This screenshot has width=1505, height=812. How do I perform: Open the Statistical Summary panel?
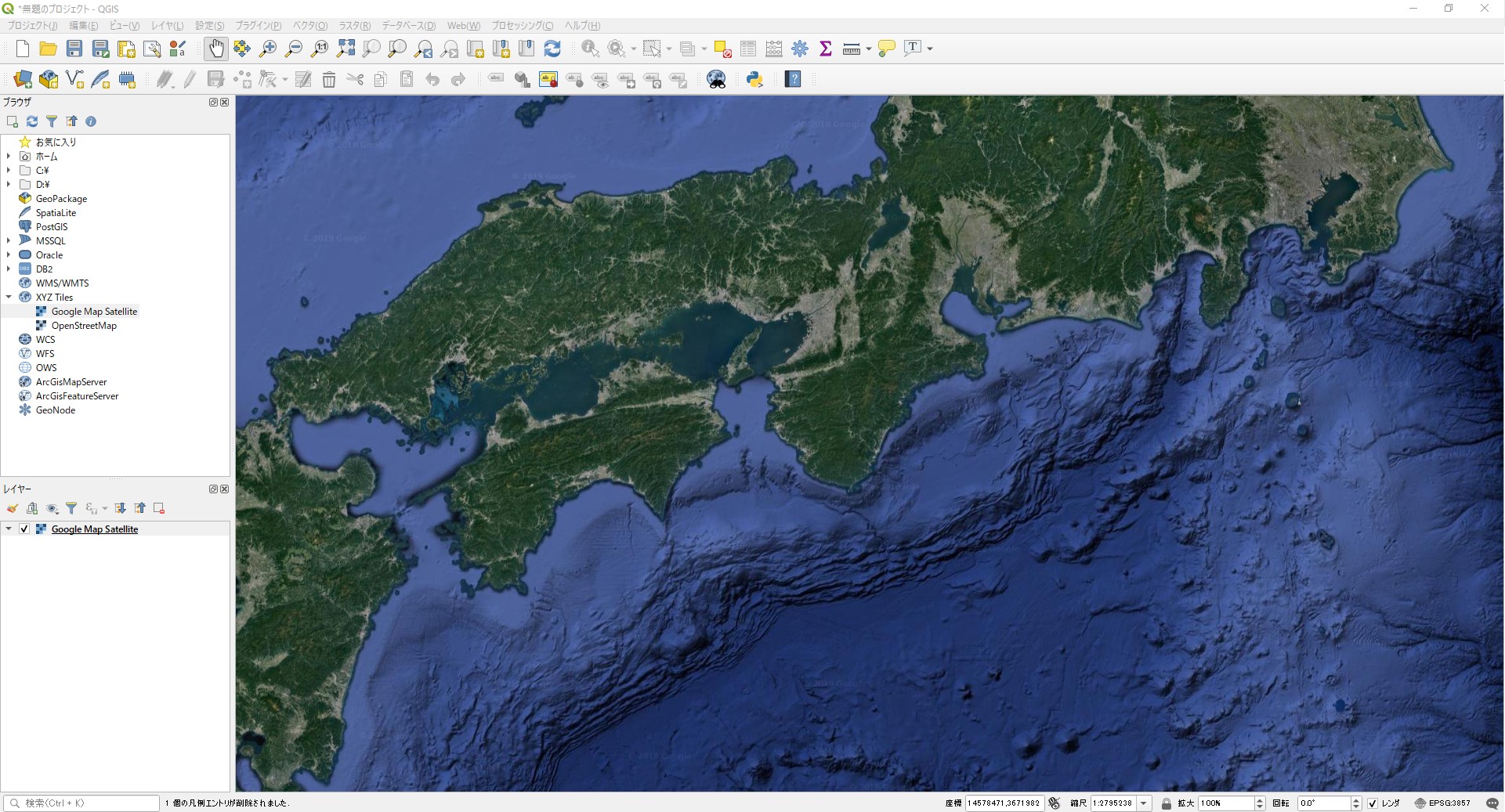(x=825, y=48)
